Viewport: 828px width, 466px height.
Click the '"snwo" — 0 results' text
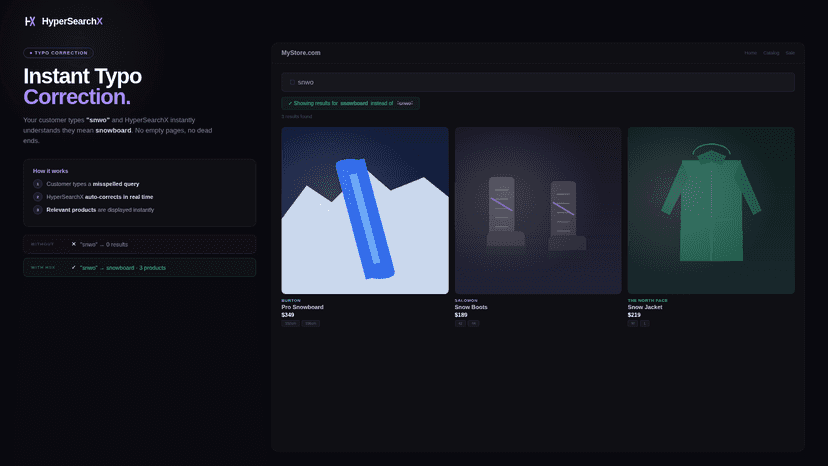point(104,245)
